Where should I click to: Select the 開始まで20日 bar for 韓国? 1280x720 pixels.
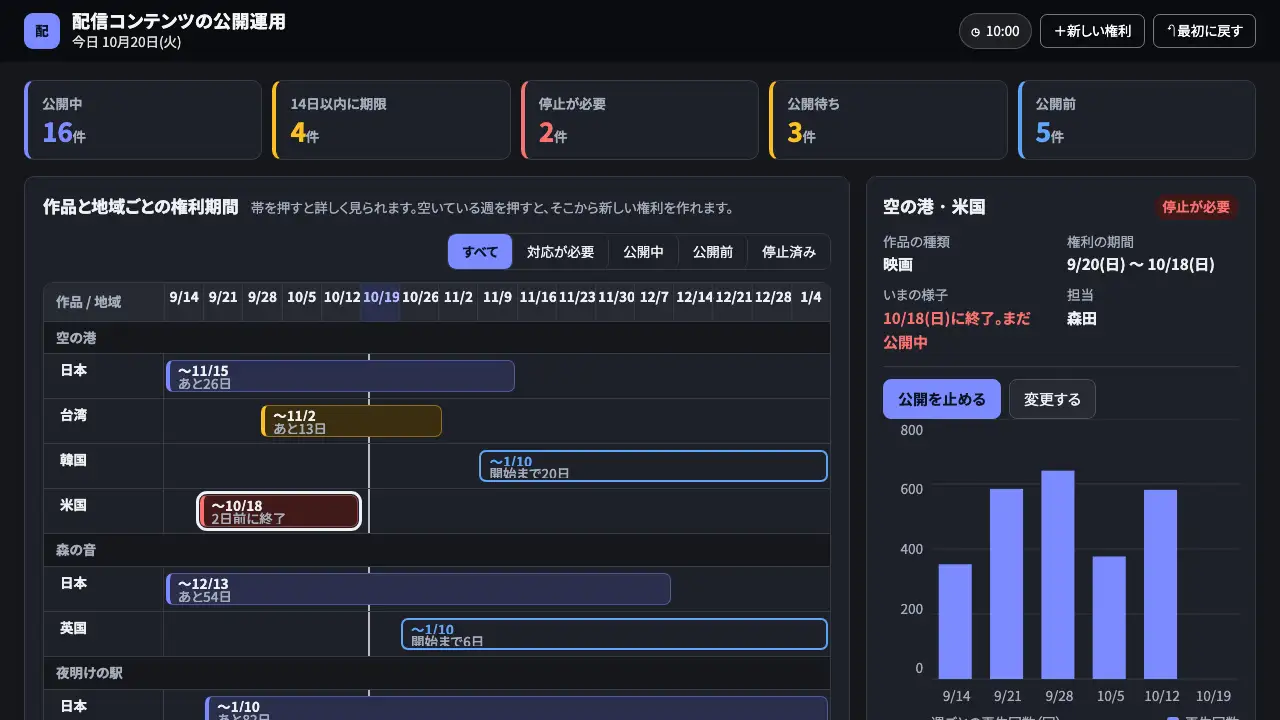[x=653, y=466]
